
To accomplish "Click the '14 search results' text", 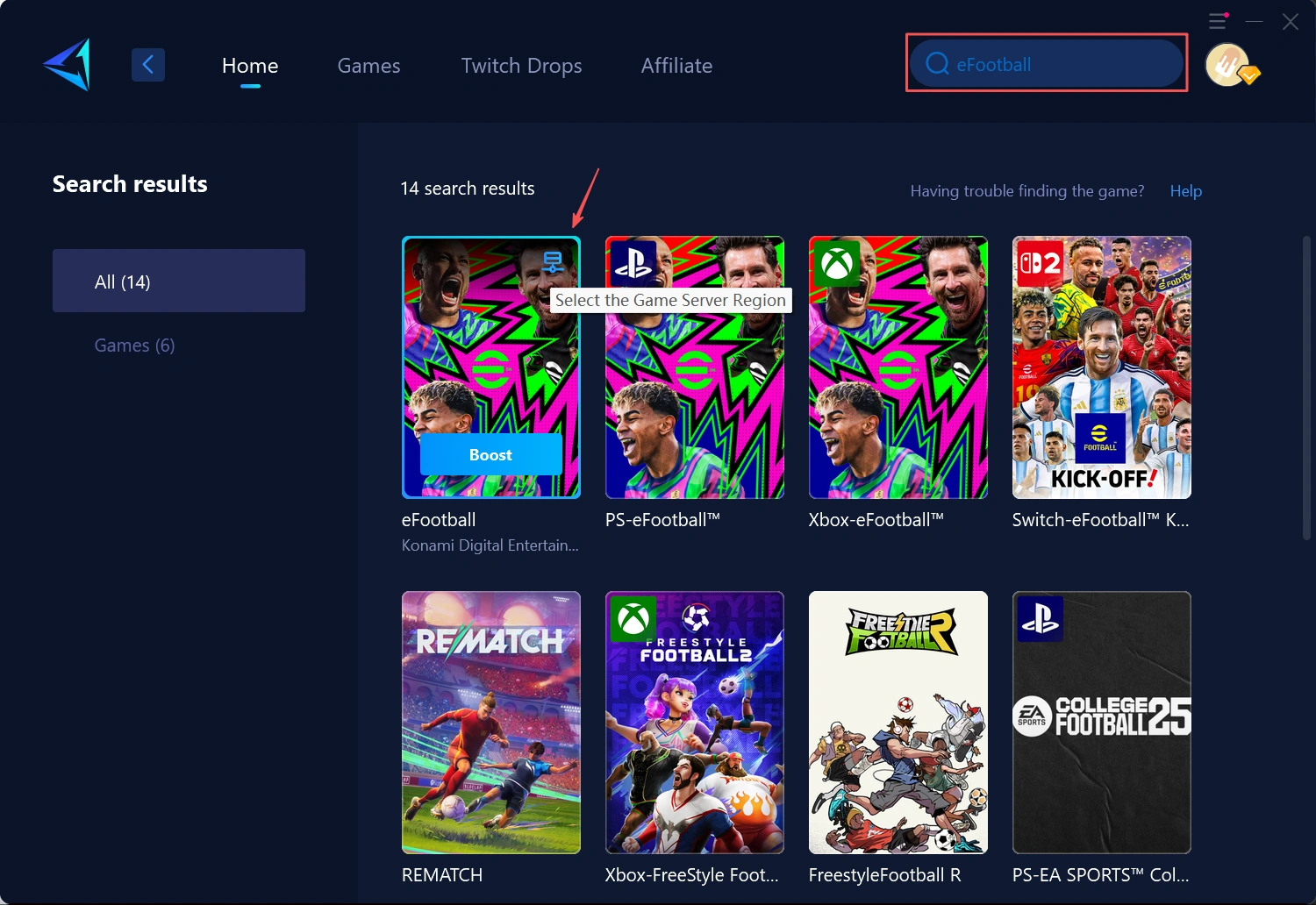I will pyautogui.click(x=468, y=189).
